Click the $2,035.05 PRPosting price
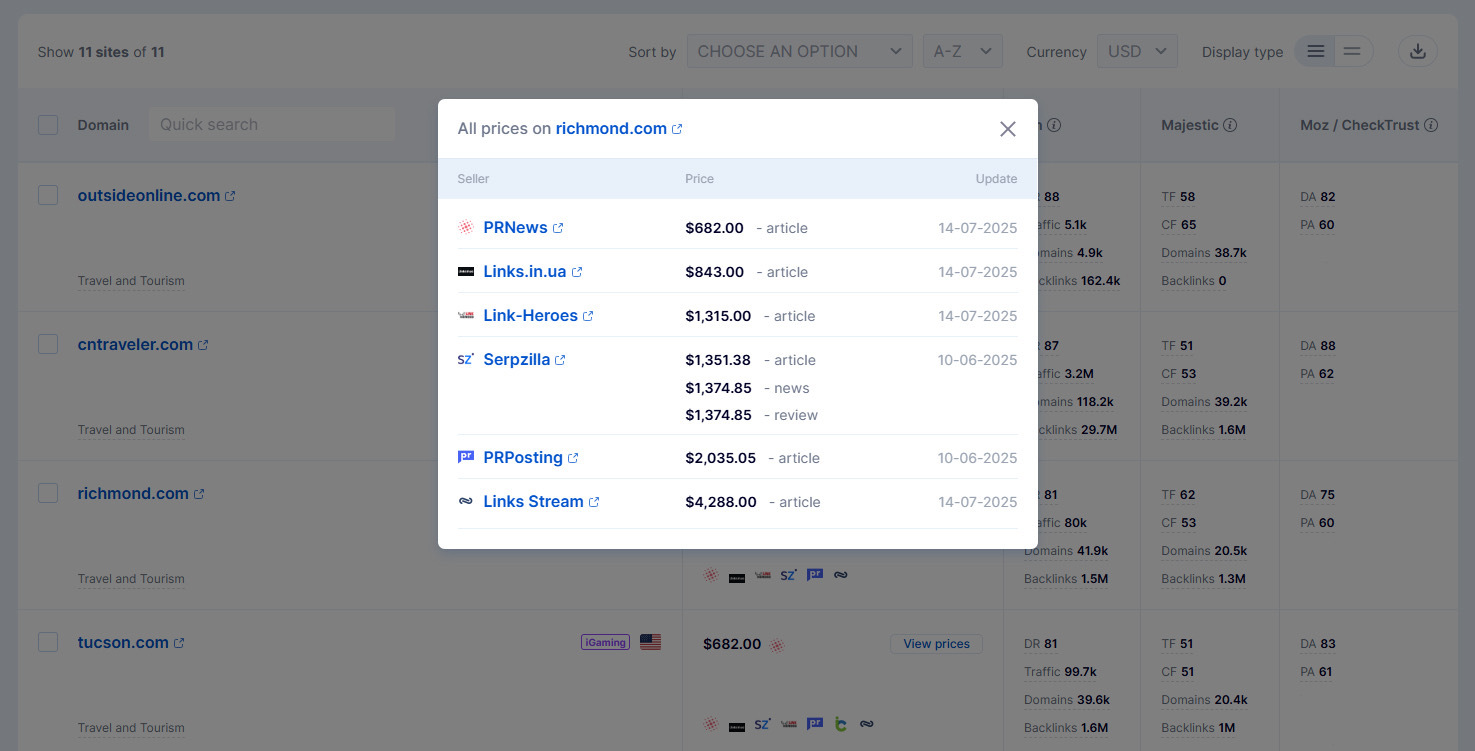 (x=720, y=458)
